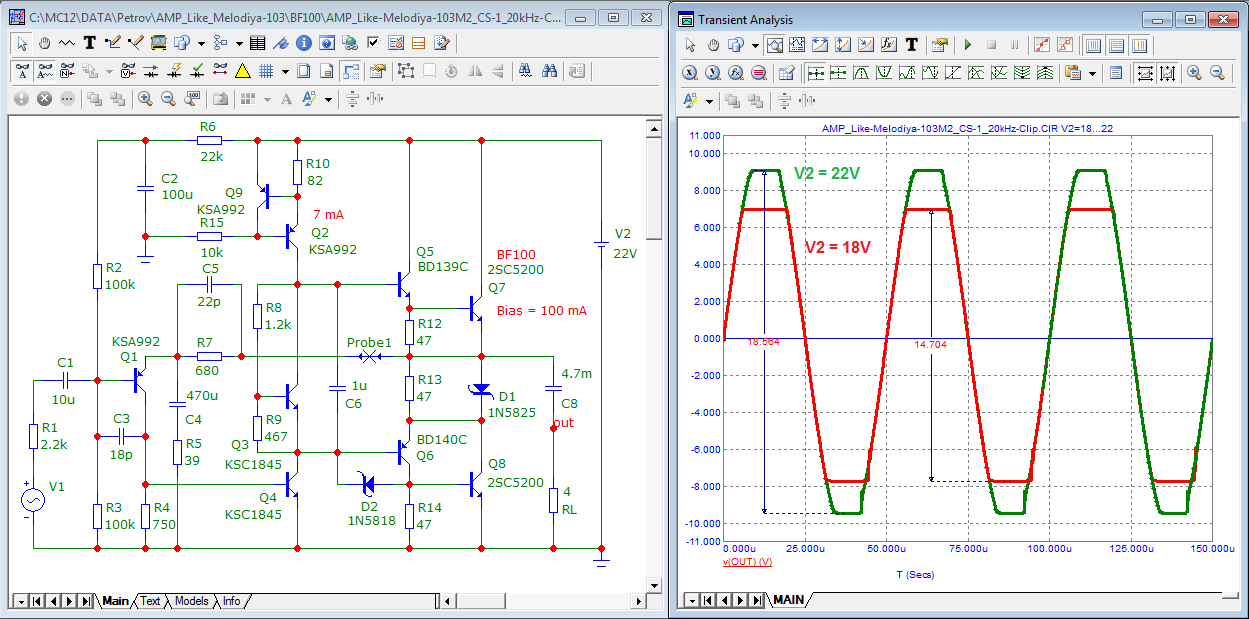The width and height of the screenshot is (1249, 619).
Task: Click the blue Info icon
Action: click(x=303, y=43)
